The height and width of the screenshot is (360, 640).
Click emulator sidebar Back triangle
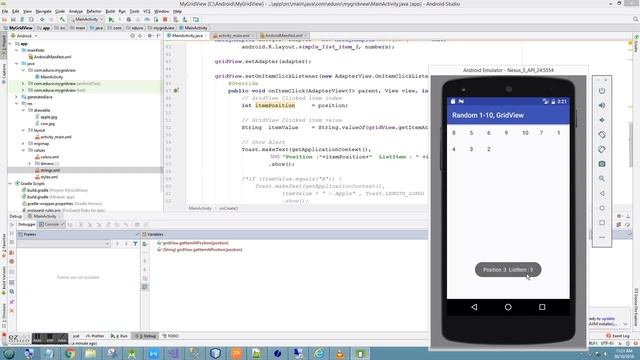602,193
